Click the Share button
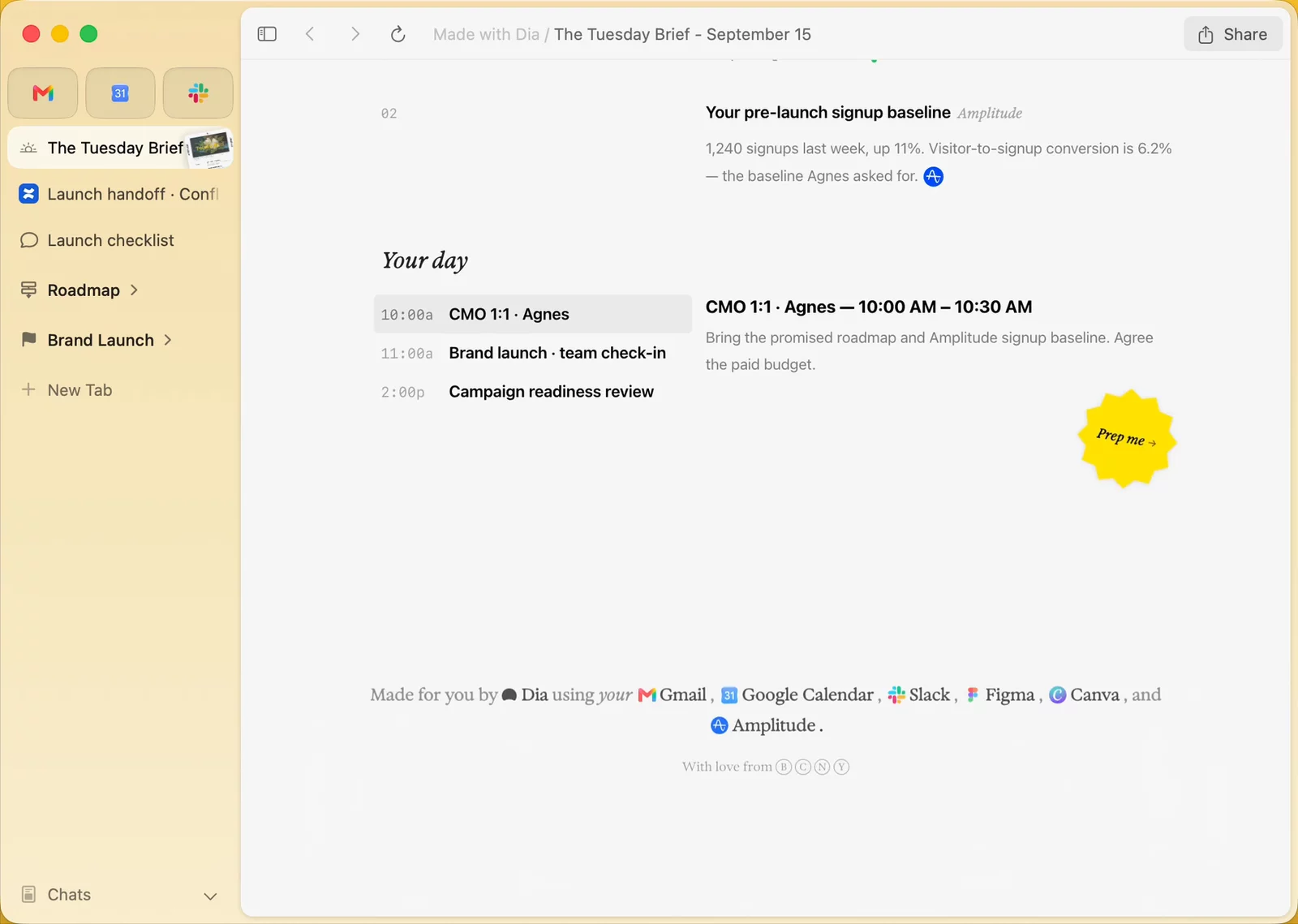This screenshot has height=924, width=1298. coord(1232,34)
